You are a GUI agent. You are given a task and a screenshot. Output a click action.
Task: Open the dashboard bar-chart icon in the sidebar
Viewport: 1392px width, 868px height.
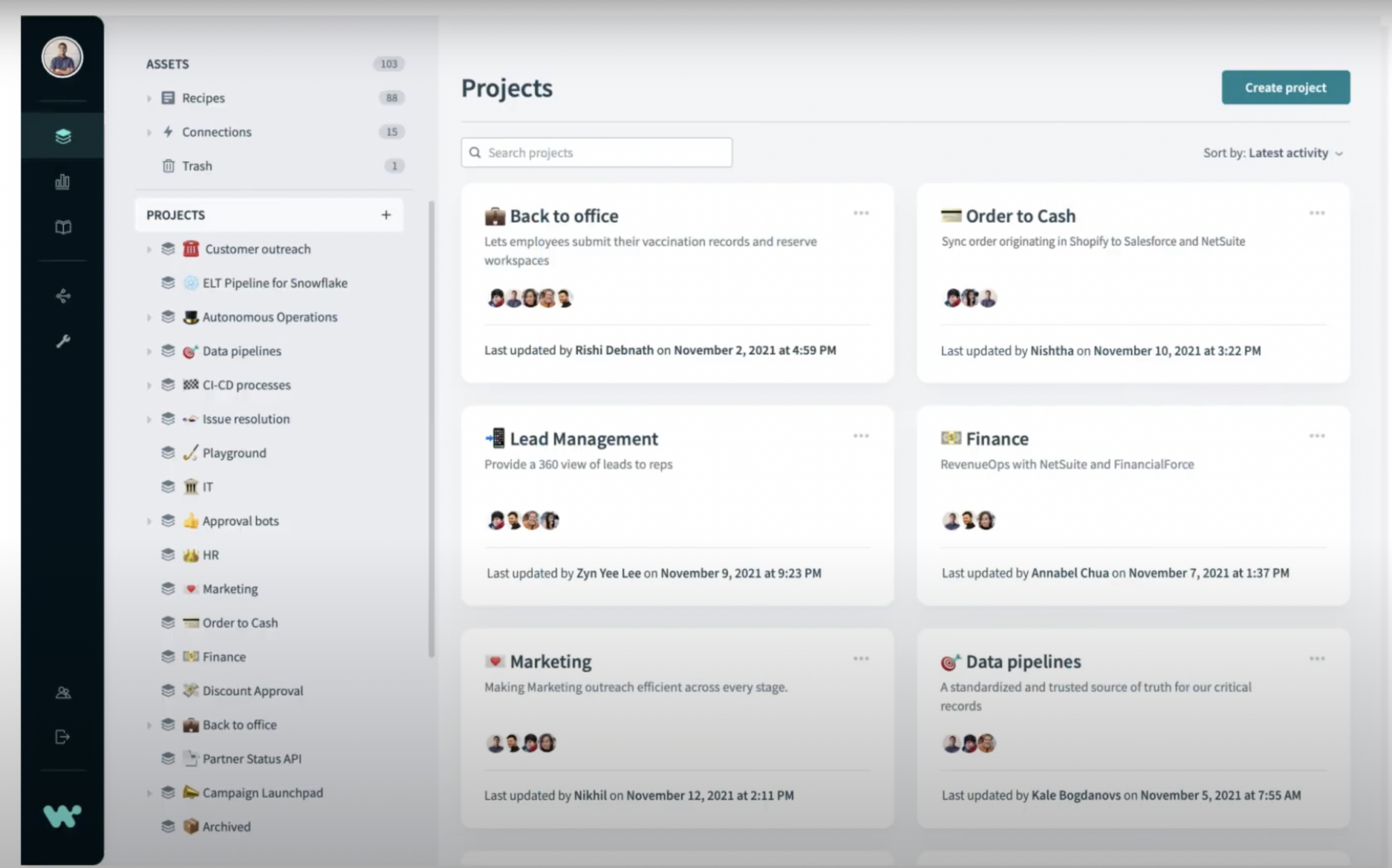click(62, 181)
